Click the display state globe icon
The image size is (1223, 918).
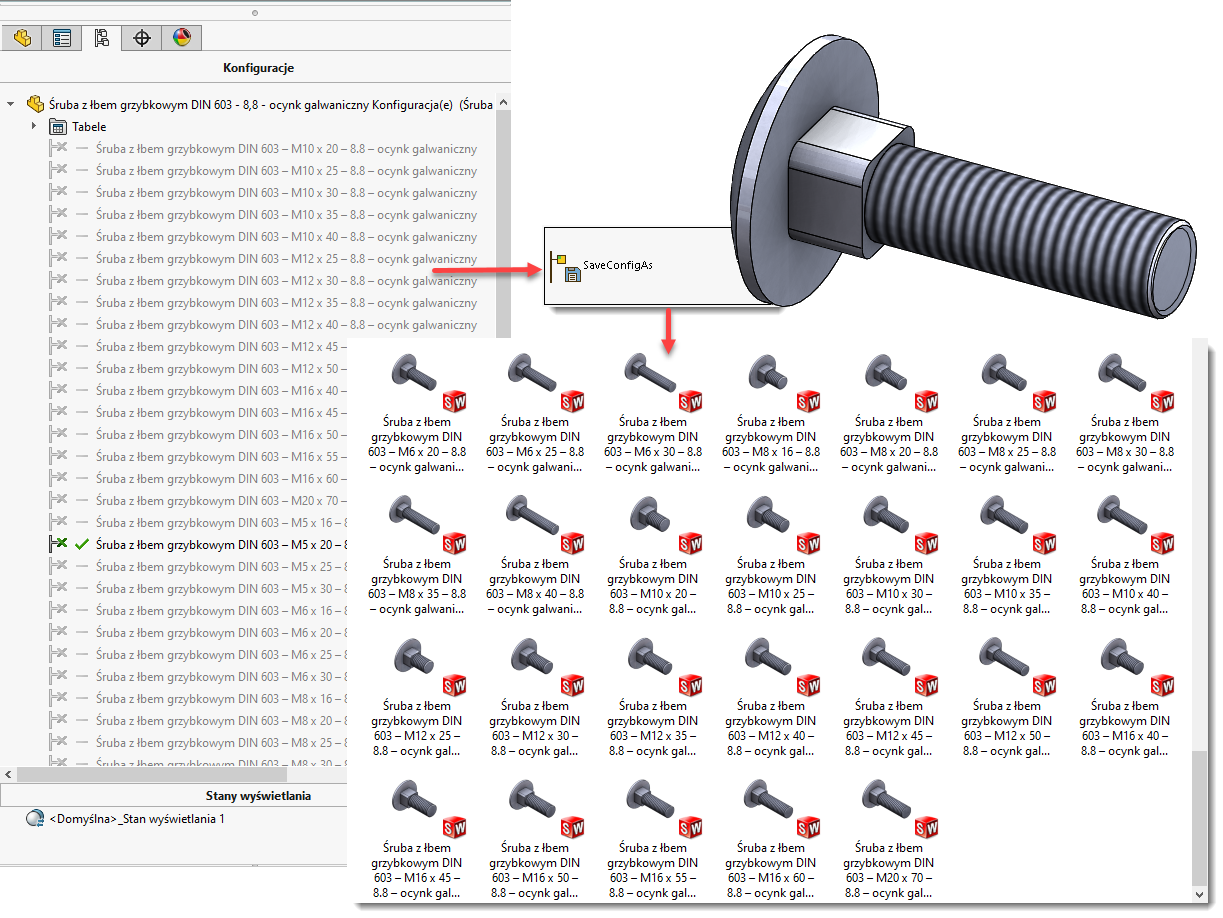[x=36, y=819]
